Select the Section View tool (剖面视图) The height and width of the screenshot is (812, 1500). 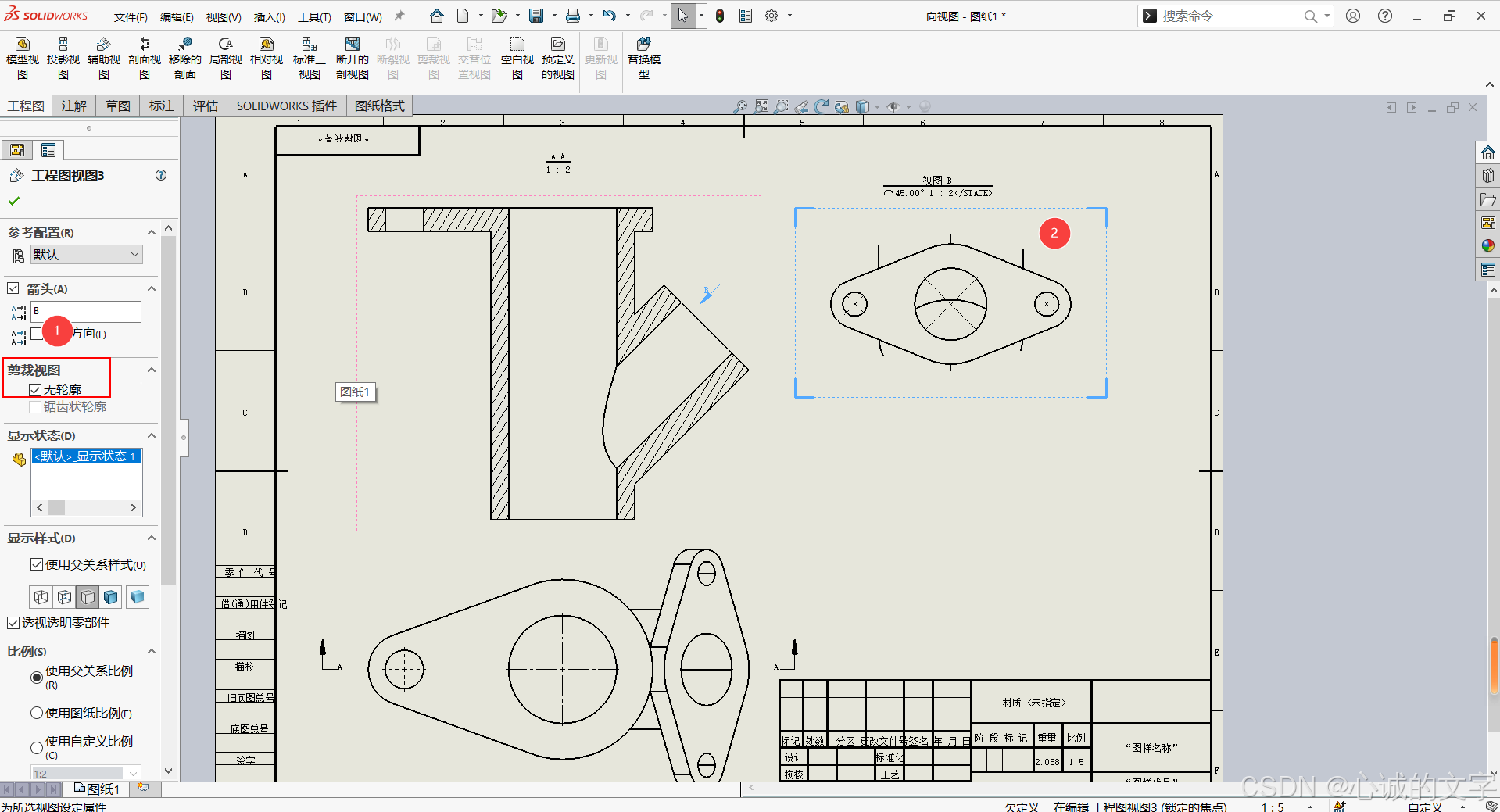point(145,59)
